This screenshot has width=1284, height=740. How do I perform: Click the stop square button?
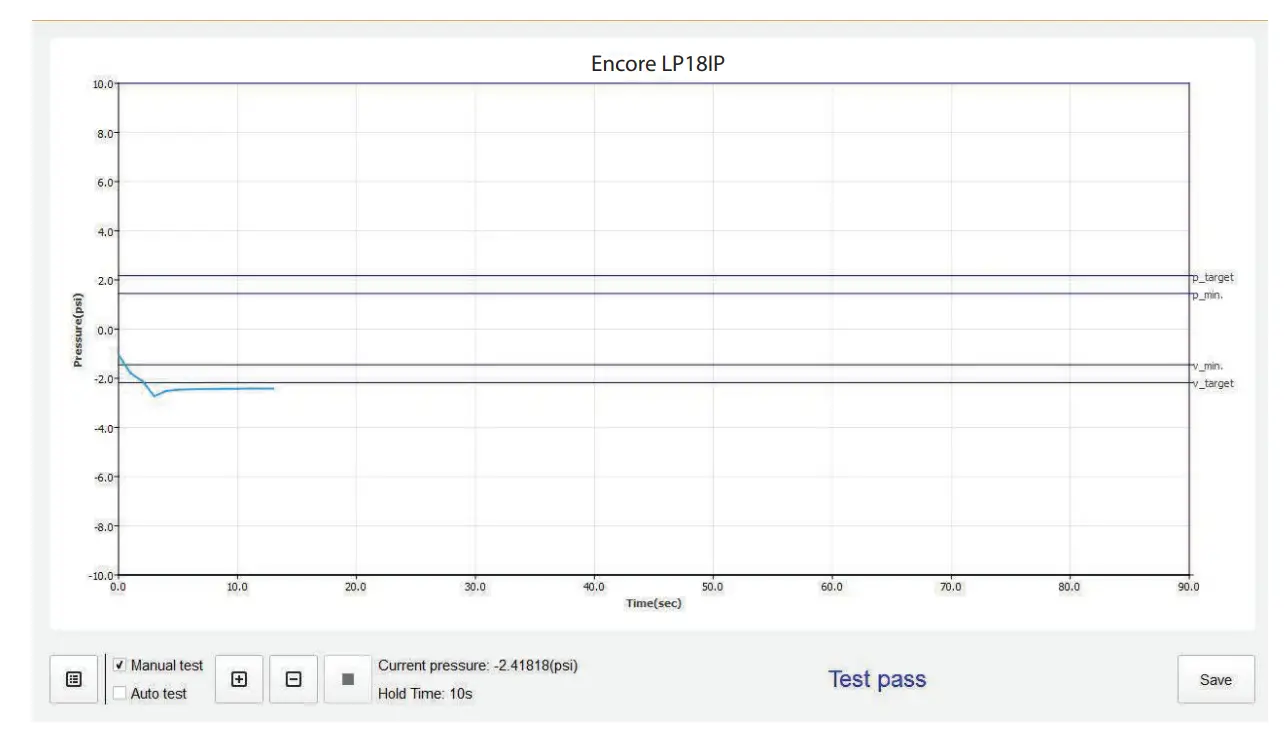click(x=348, y=679)
